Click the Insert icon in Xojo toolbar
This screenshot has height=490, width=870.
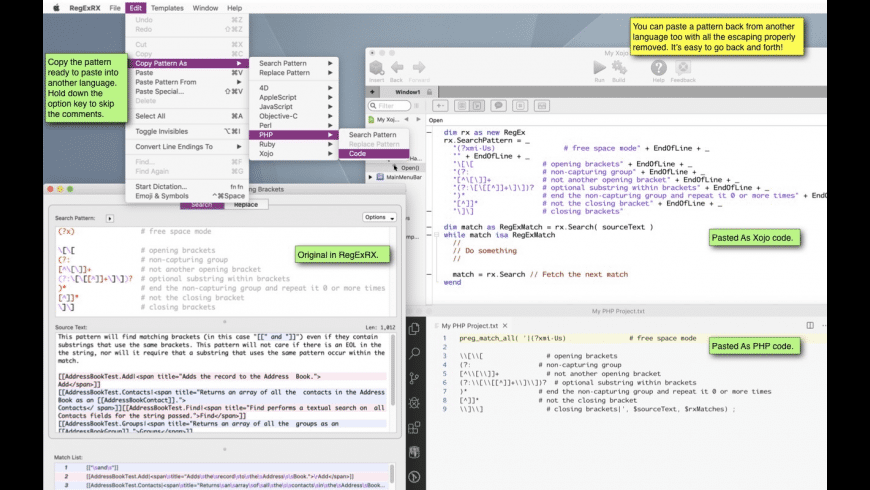click(376, 68)
